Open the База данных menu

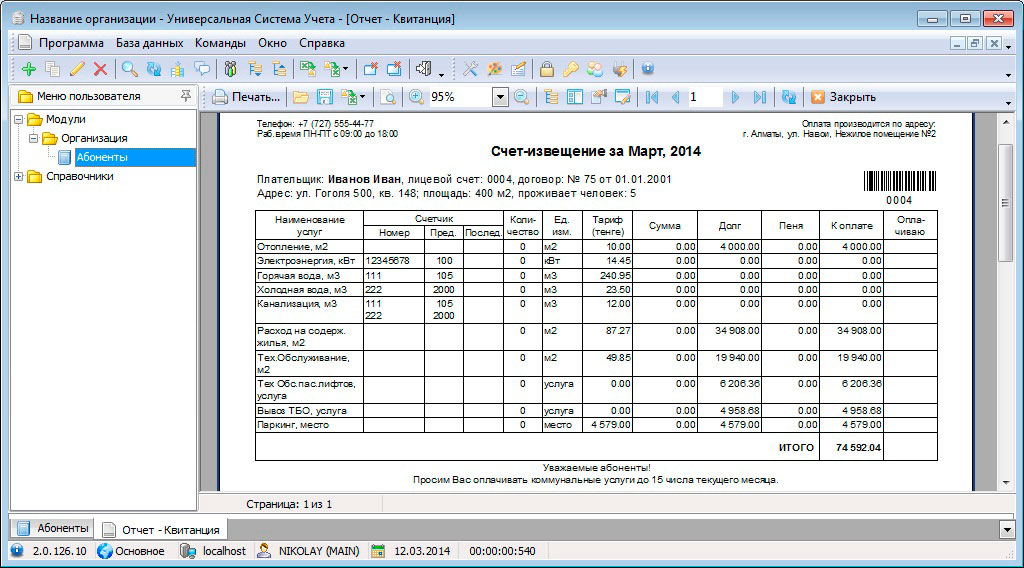tap(150, 43)
